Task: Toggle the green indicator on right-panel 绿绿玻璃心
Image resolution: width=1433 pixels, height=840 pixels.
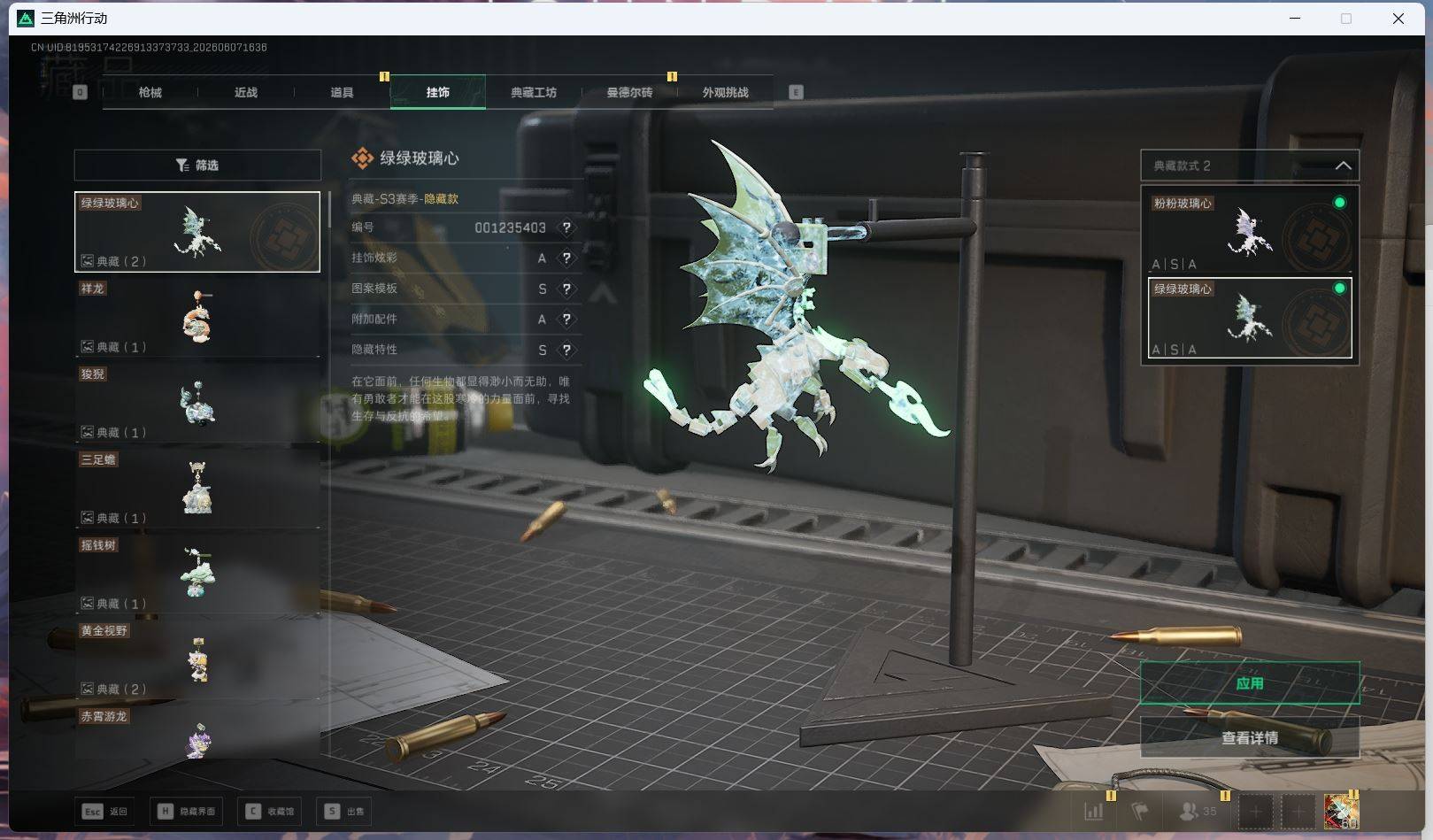Action: coord(1339,289)
